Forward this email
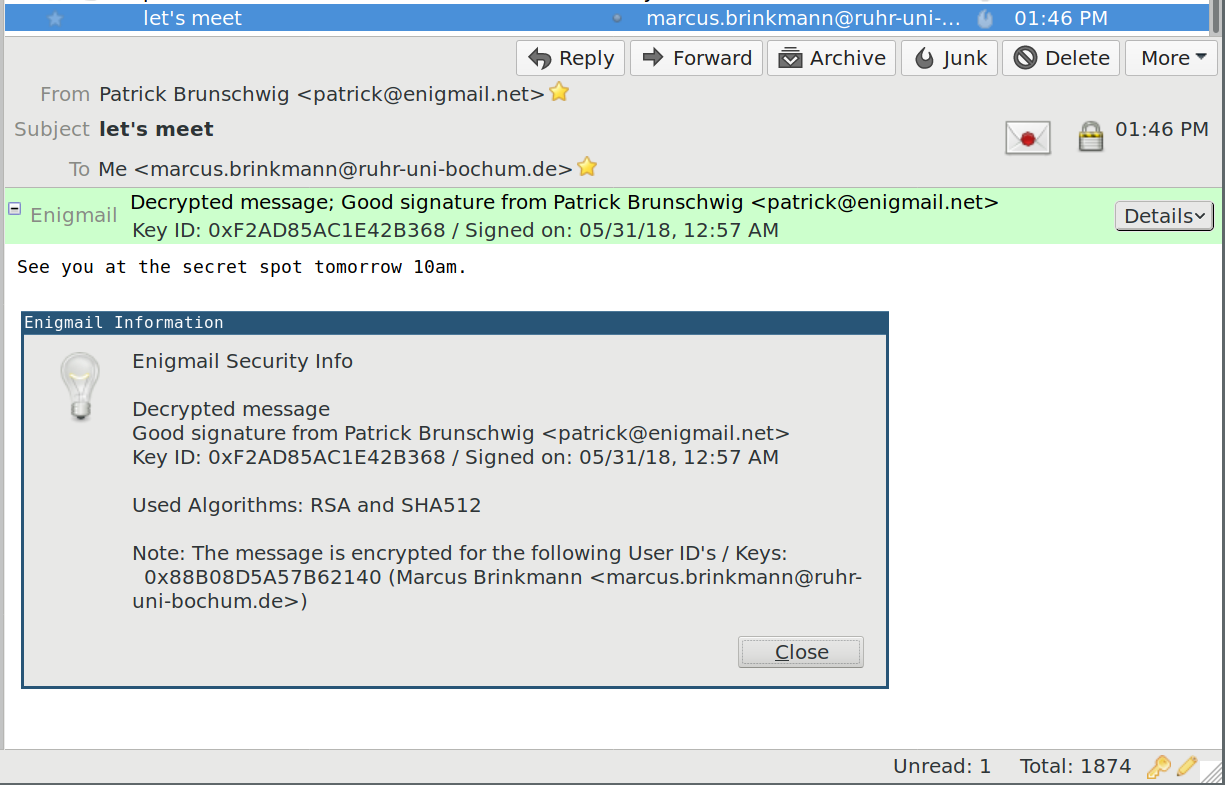Image resolution: width=1225 pixels, height=785 pixels. pos(697,58)
